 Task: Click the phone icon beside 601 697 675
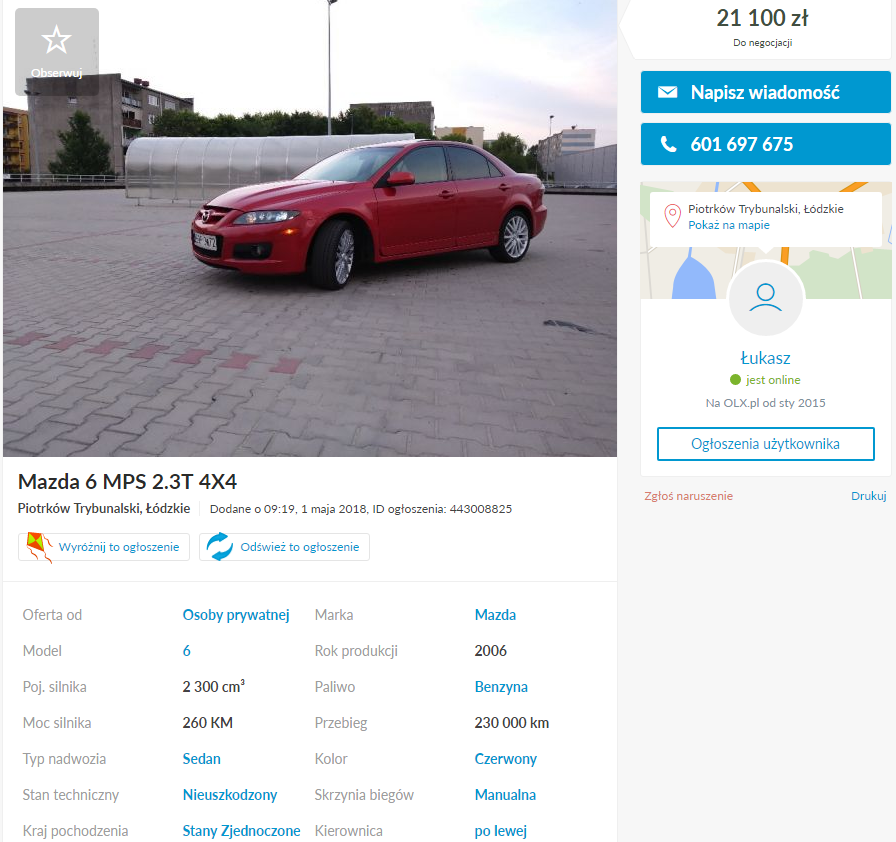(668, 145)
